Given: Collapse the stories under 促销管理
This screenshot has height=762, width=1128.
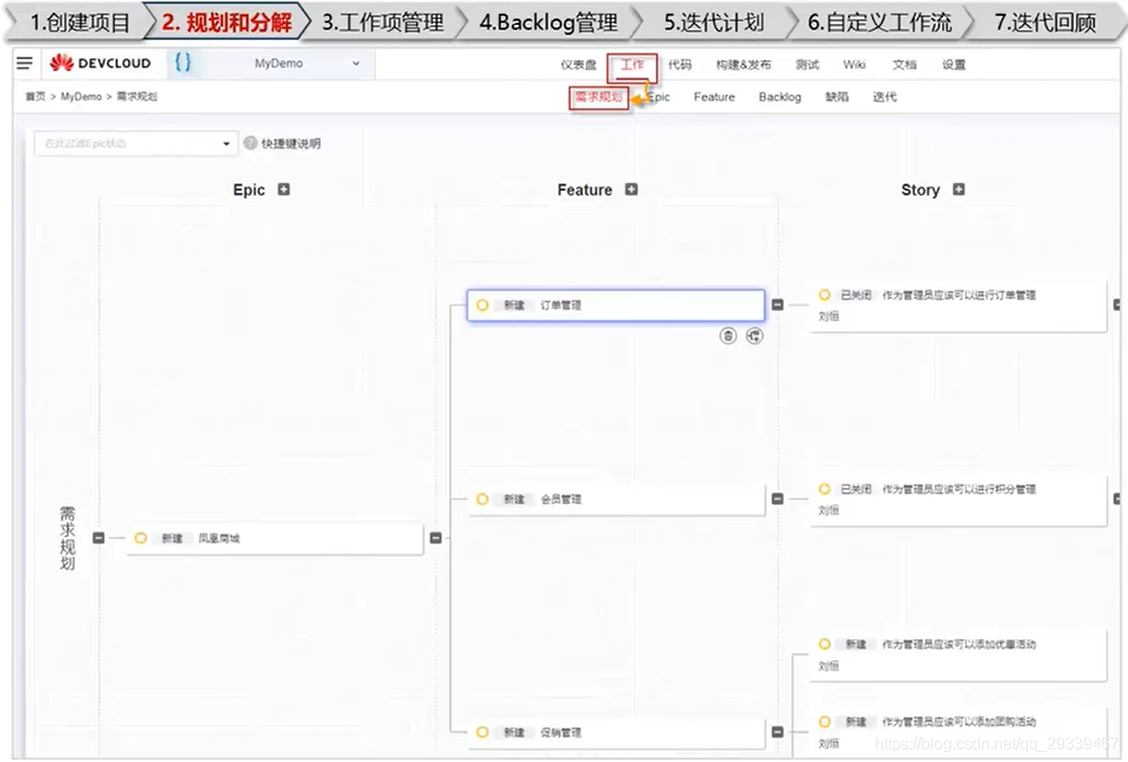Looking at the screenshot, I should [x=778, y=733].
